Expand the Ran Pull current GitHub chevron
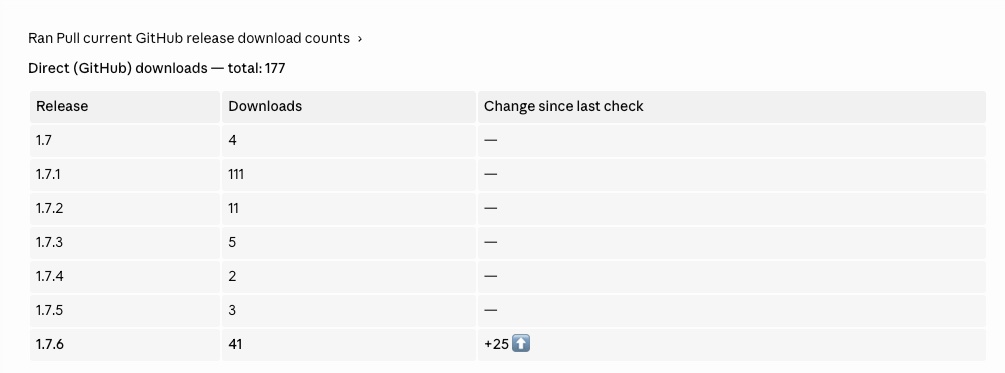Screen dimensions: 1005x373 click(360, 39)
